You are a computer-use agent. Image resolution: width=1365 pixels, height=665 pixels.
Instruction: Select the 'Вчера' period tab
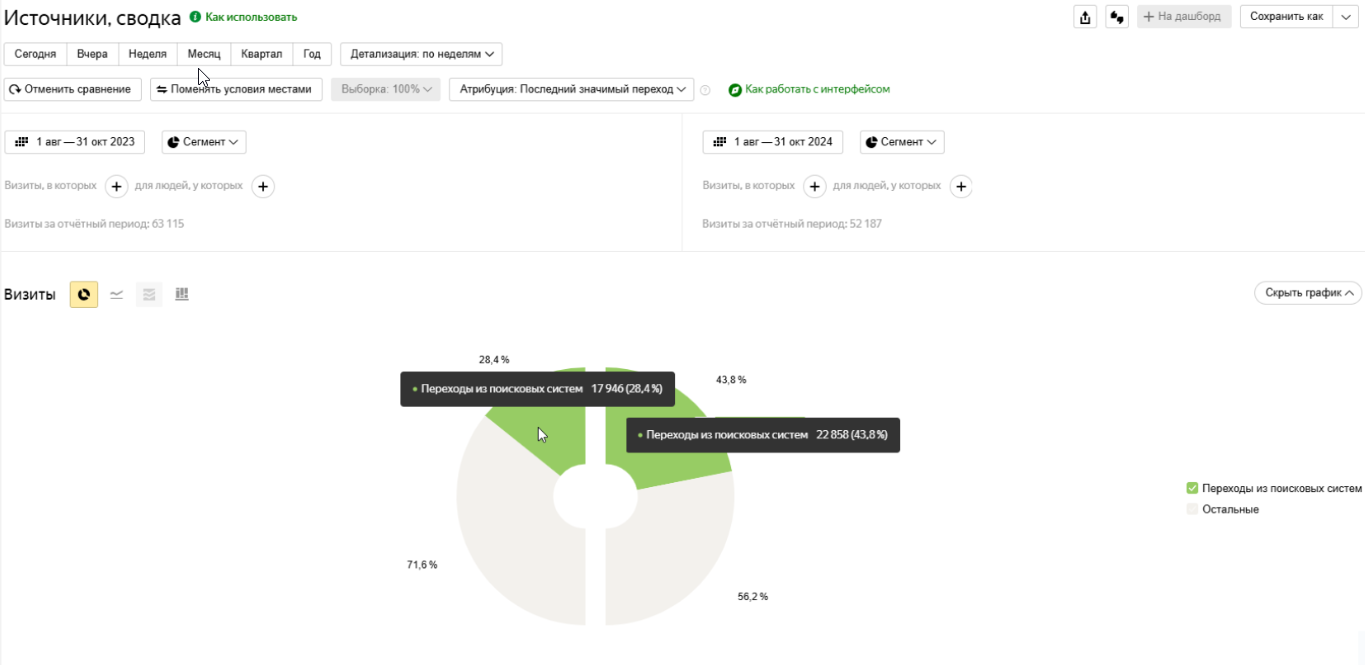click(92, 54)
